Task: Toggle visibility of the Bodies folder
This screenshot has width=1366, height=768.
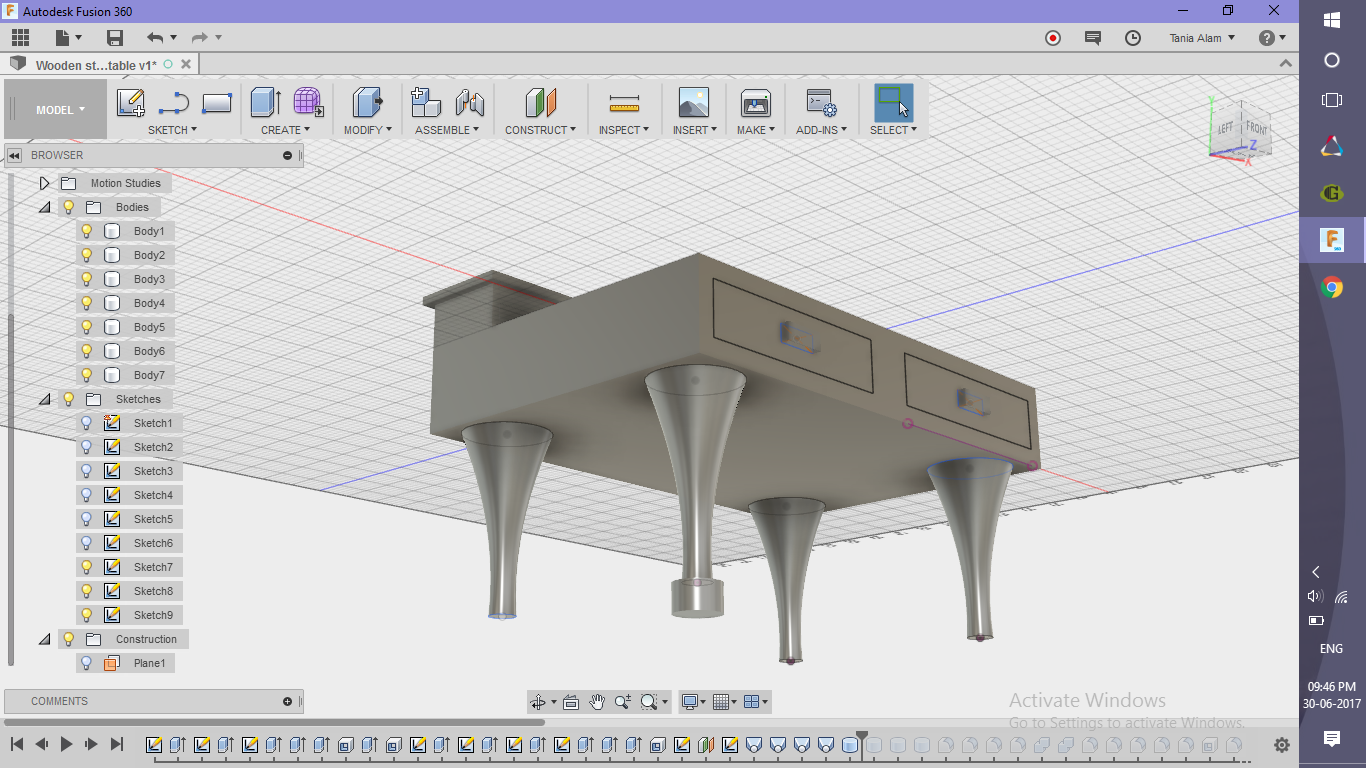Action: pos(69,207)
